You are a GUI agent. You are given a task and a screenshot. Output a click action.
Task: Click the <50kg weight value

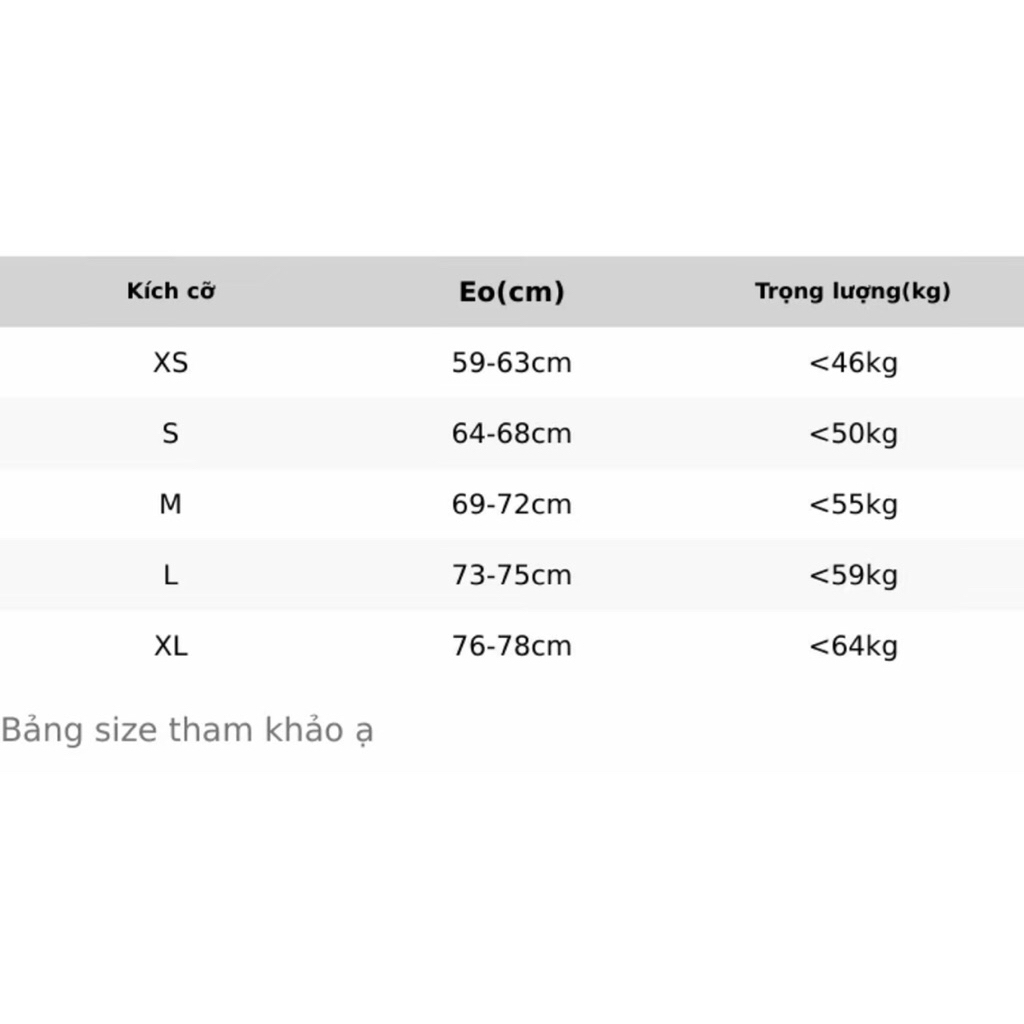coord(853,435)
